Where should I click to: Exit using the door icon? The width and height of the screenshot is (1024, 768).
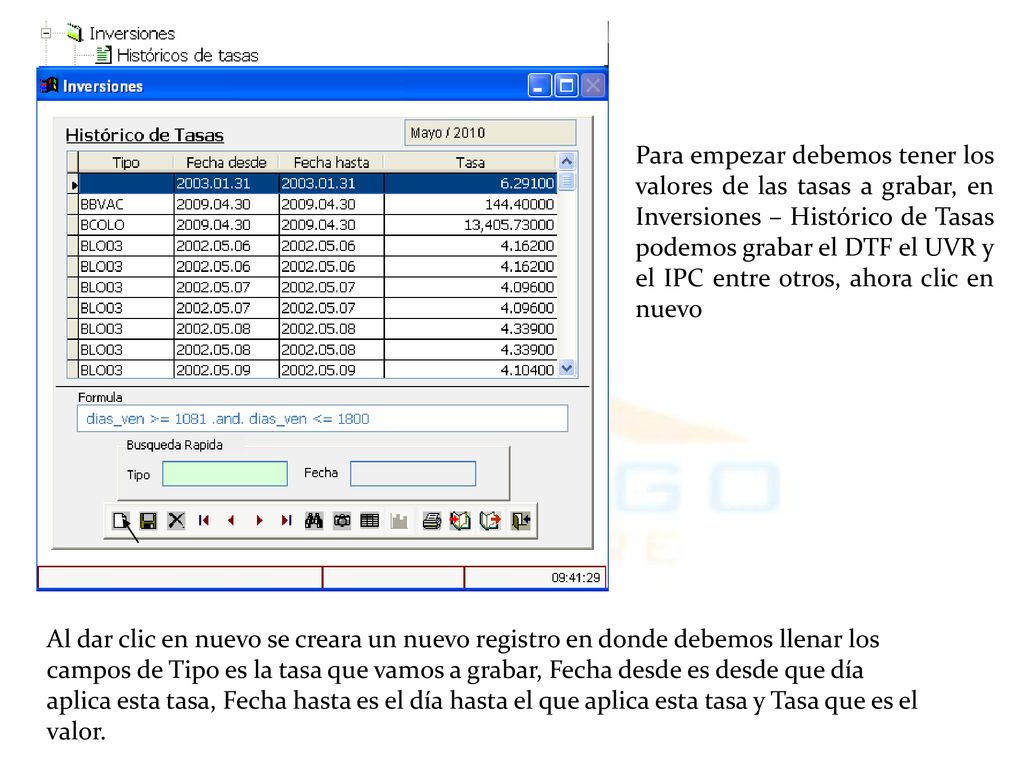click(520, 520)
